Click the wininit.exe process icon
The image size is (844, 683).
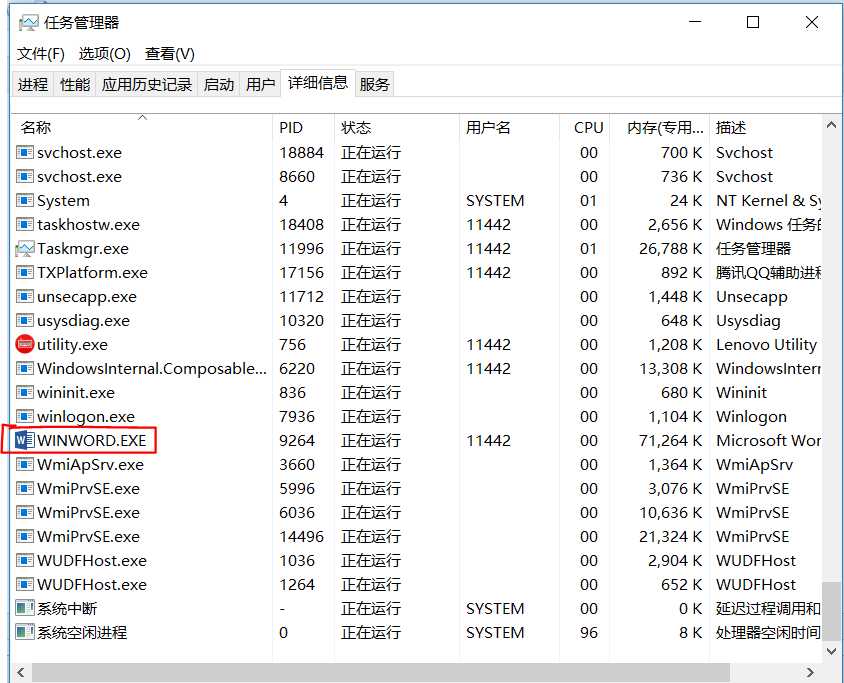[x=25, y=392]
